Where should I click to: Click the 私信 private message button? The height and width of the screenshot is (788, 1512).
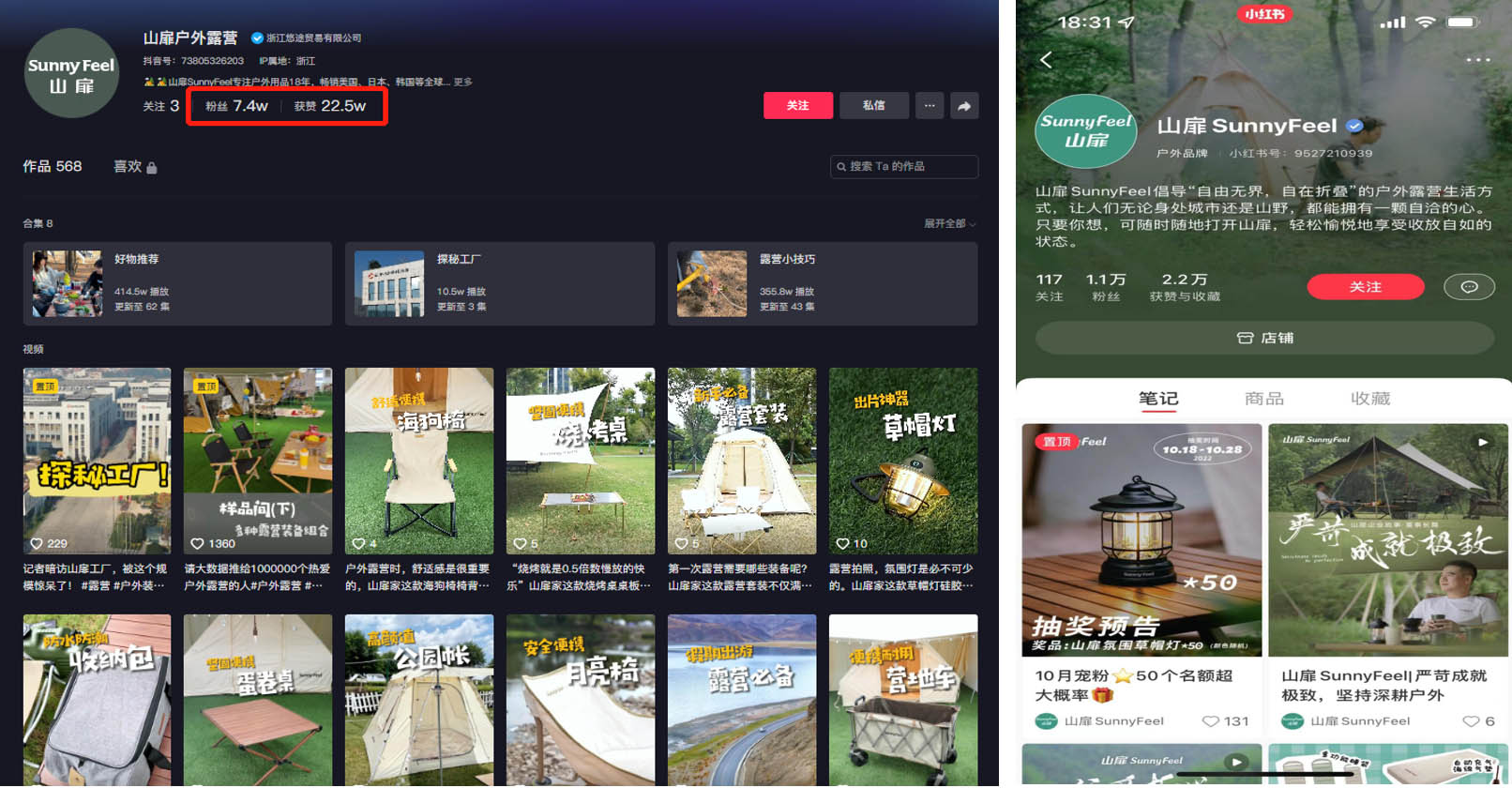(x=873, y=106)
